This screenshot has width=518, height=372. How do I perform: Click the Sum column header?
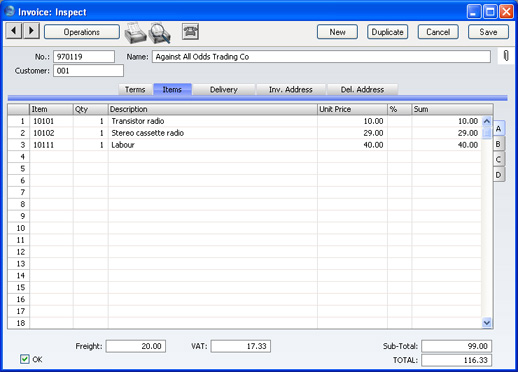pyautogui.click(x=452, y=109)
